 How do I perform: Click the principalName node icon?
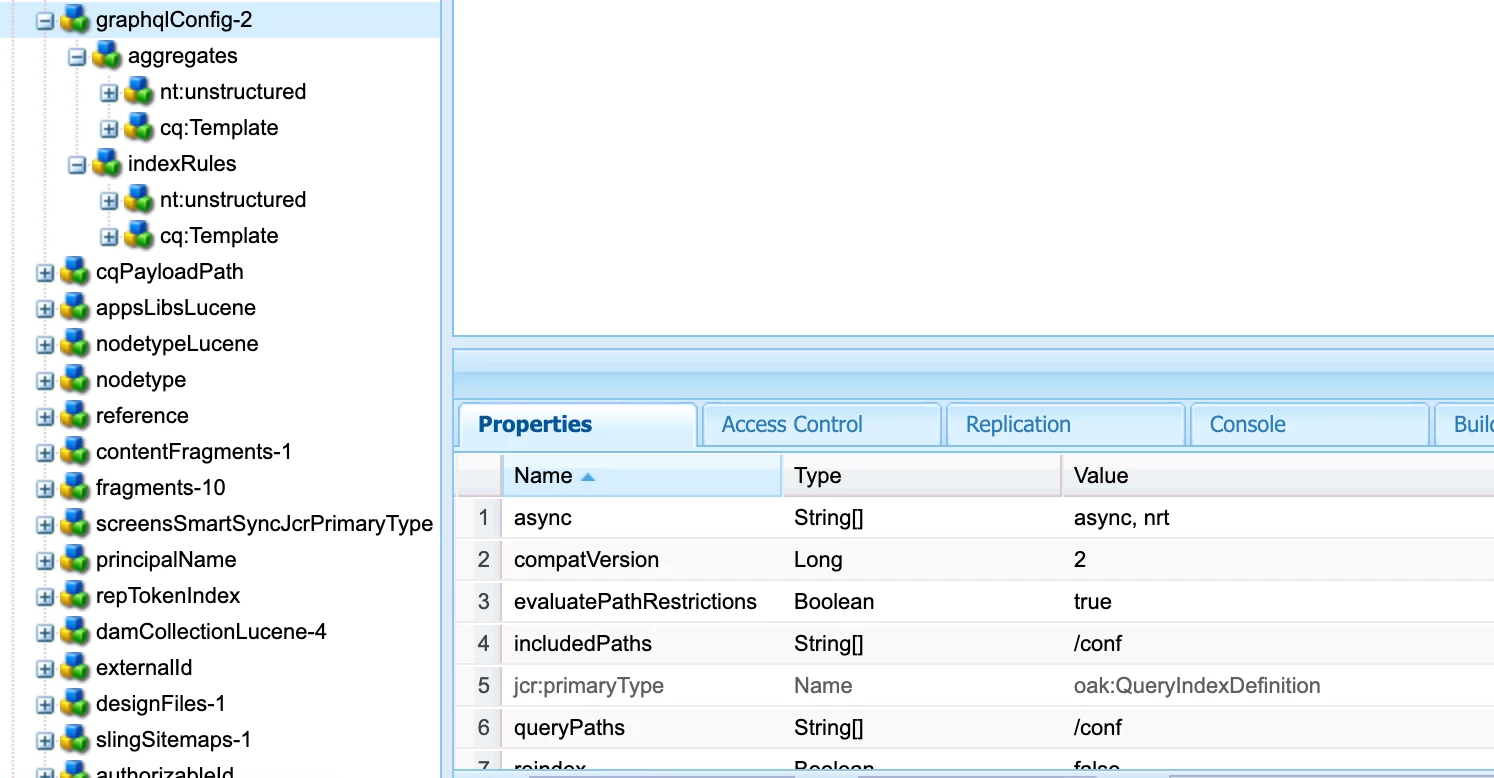(75, 560)
